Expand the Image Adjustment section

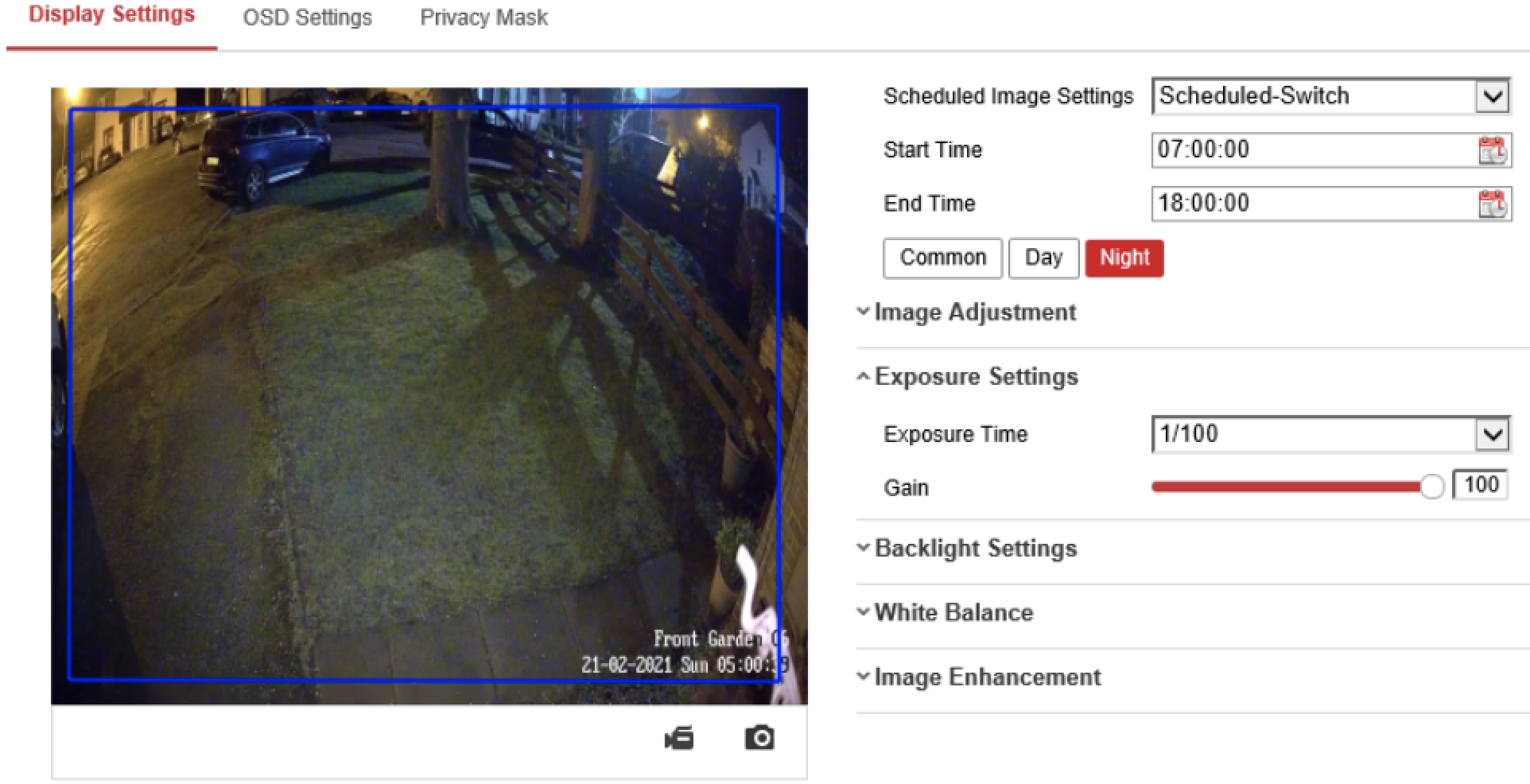tap(974, 312)
